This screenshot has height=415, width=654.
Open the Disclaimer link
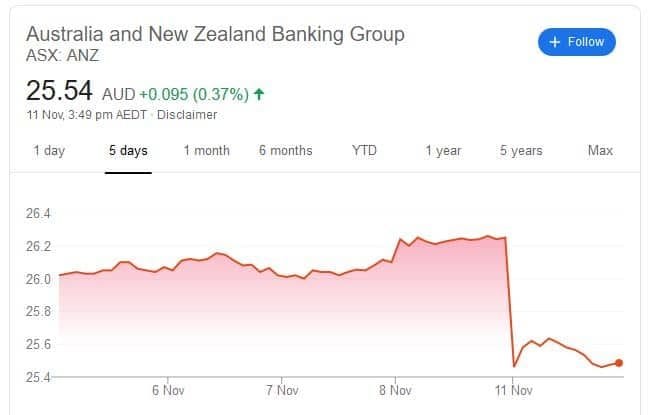coord(187,115)
